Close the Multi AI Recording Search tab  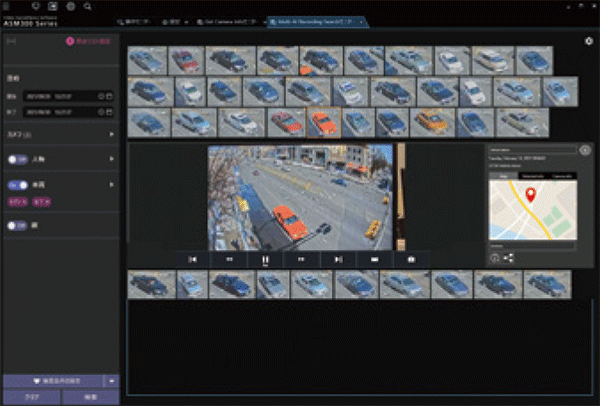tap(361, 22)
